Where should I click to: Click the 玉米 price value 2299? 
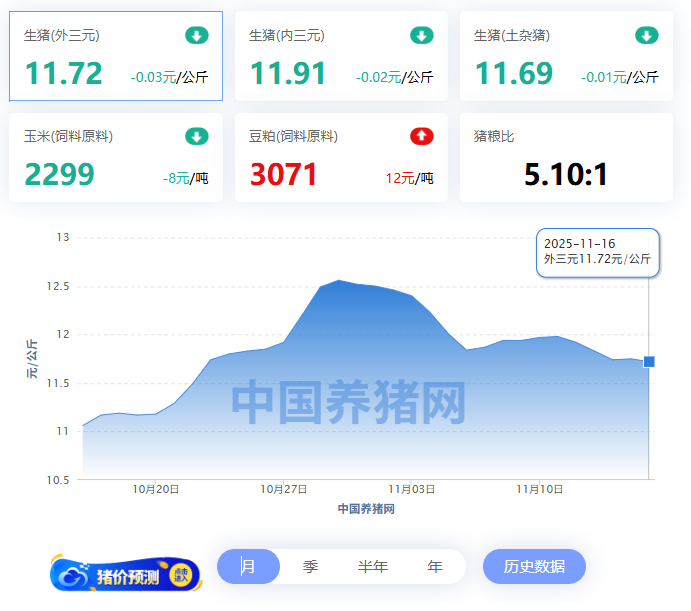59,175
